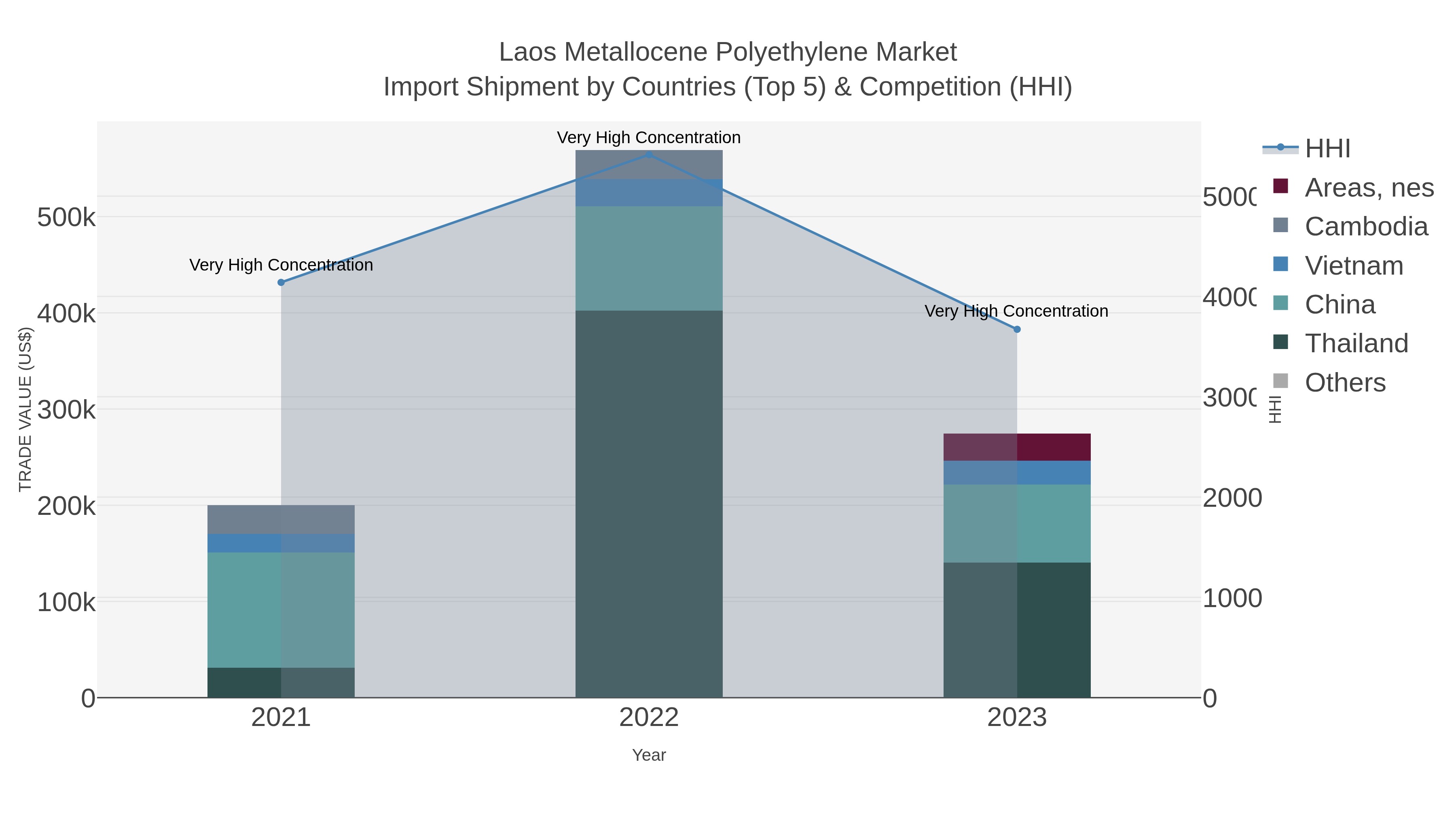Hide the Cambodia series via legend
This screenshot has width=1456, height=819.
tap(1350, 226)
